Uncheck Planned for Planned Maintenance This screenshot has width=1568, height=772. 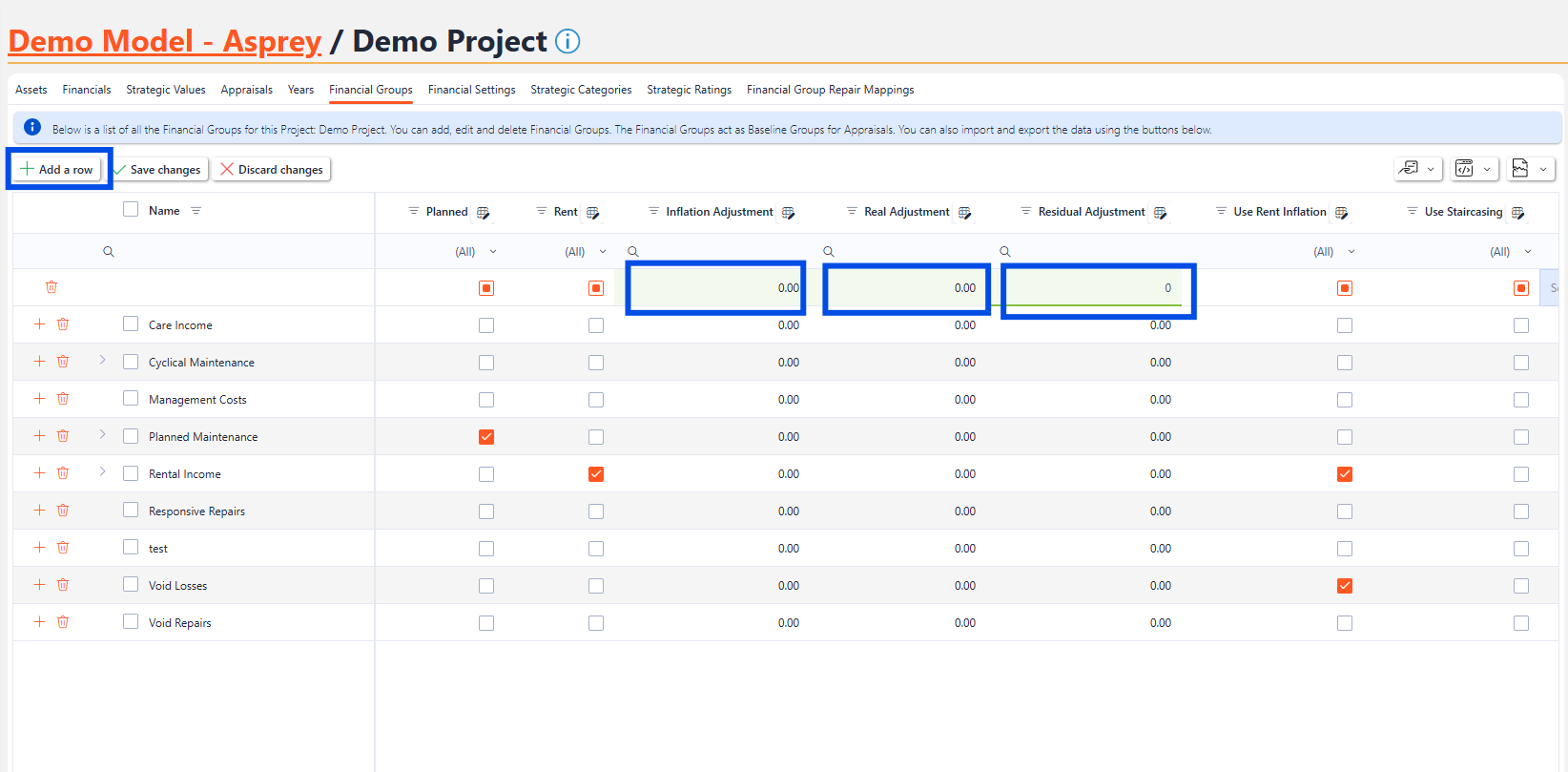click(x=486, y=437)
